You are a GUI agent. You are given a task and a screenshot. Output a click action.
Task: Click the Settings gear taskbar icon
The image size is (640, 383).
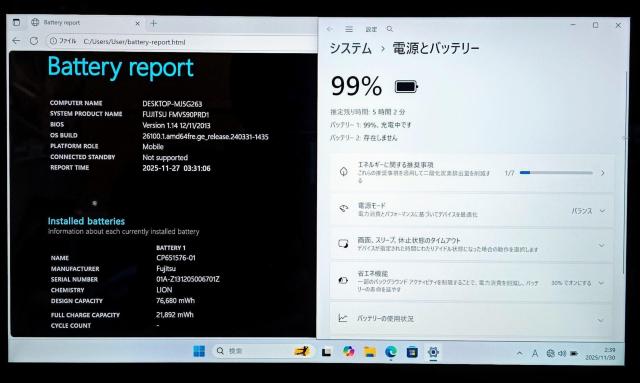coord(433,352)
